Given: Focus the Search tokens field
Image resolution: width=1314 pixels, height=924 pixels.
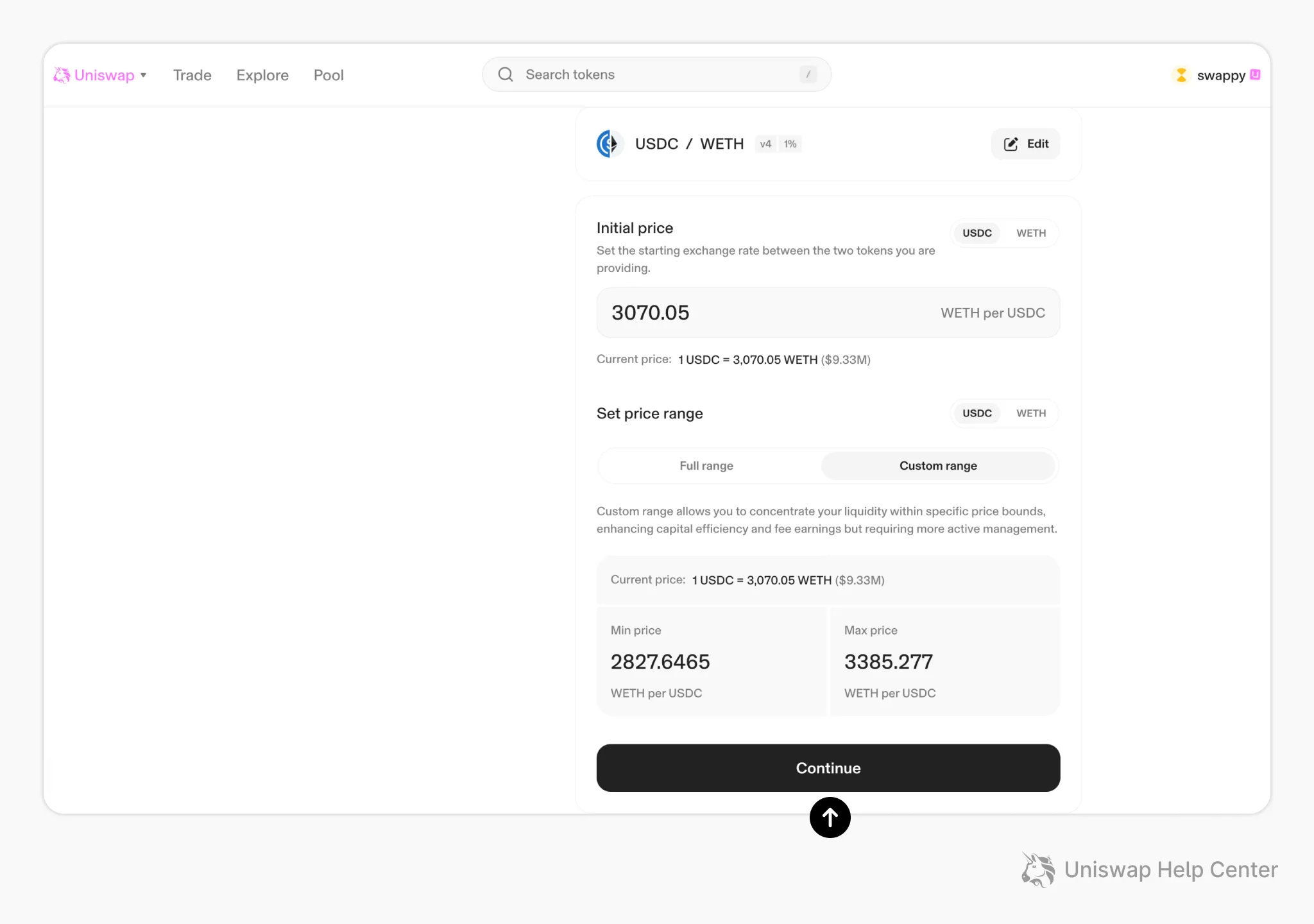Looking at the screenshot, I should point(656,74).
